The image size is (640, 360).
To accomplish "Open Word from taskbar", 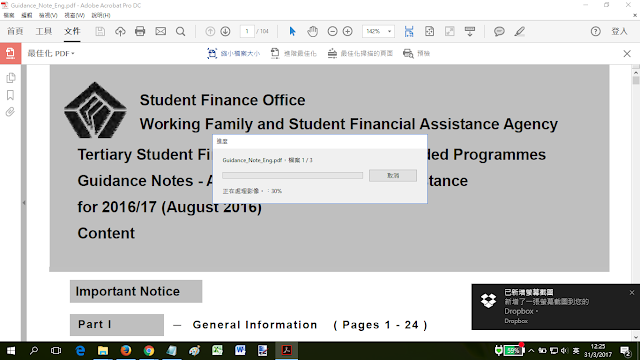I will [240, 351].
